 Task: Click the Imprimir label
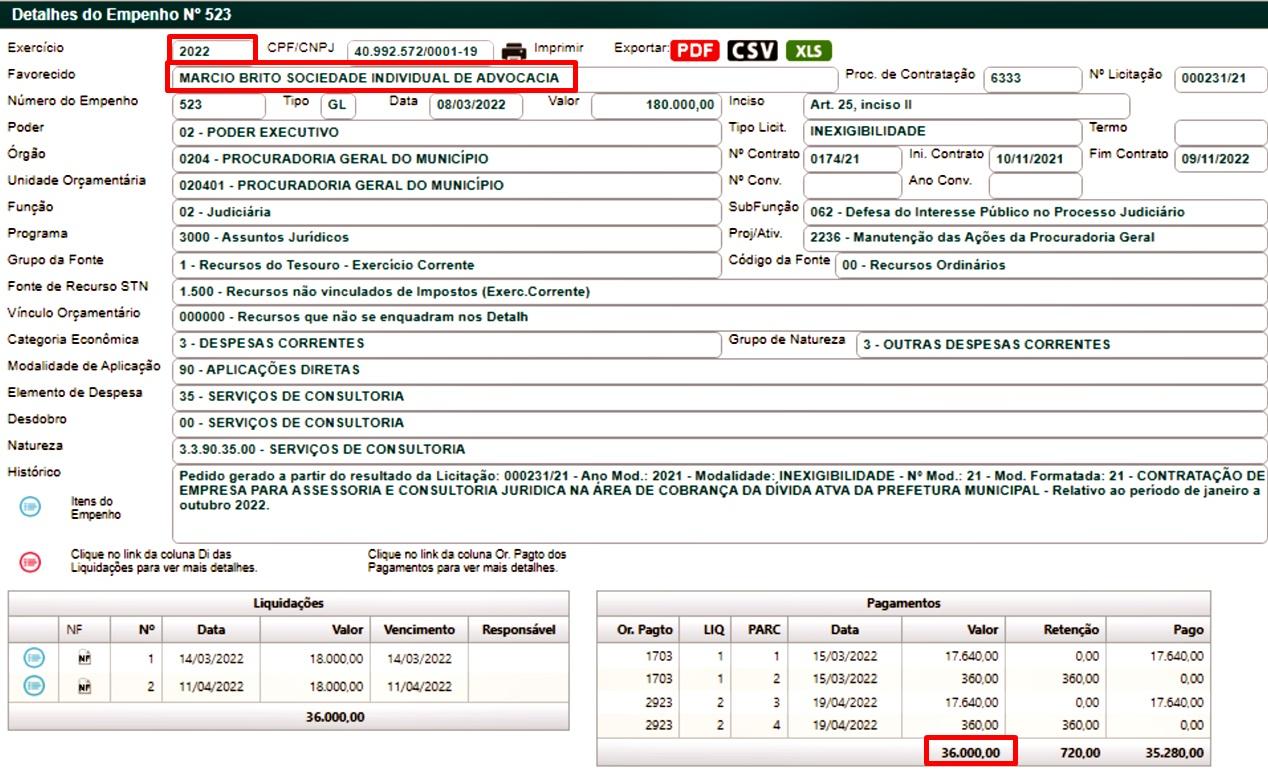(558, 48)
